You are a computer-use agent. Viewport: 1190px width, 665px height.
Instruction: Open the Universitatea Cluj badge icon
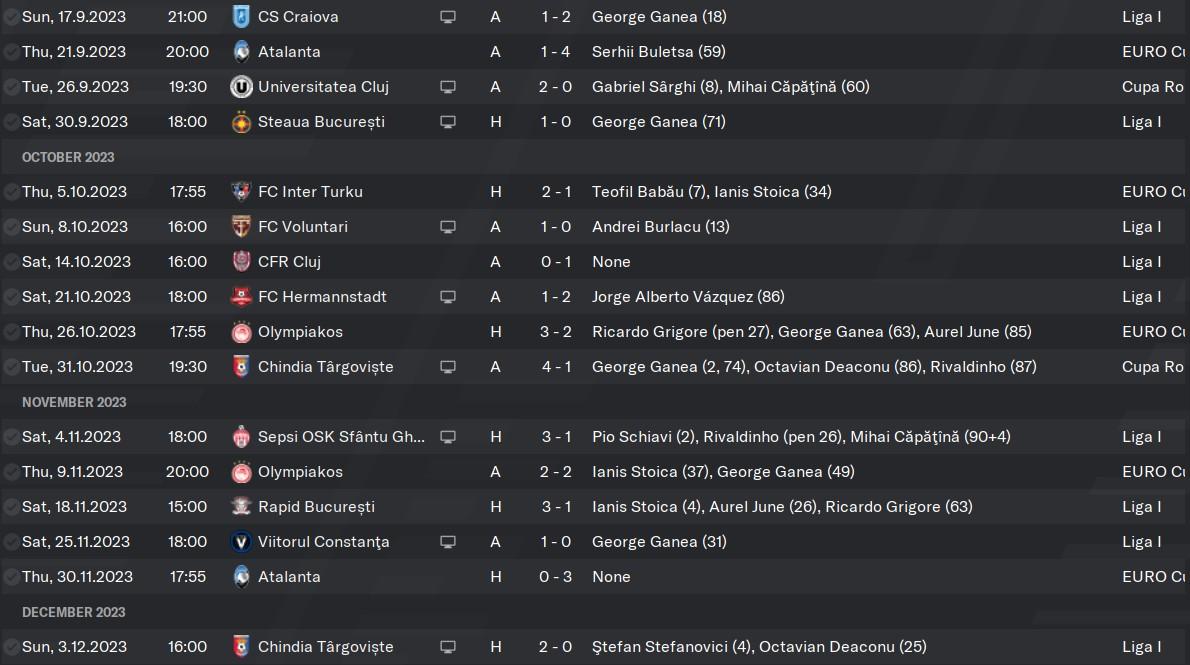241,87
